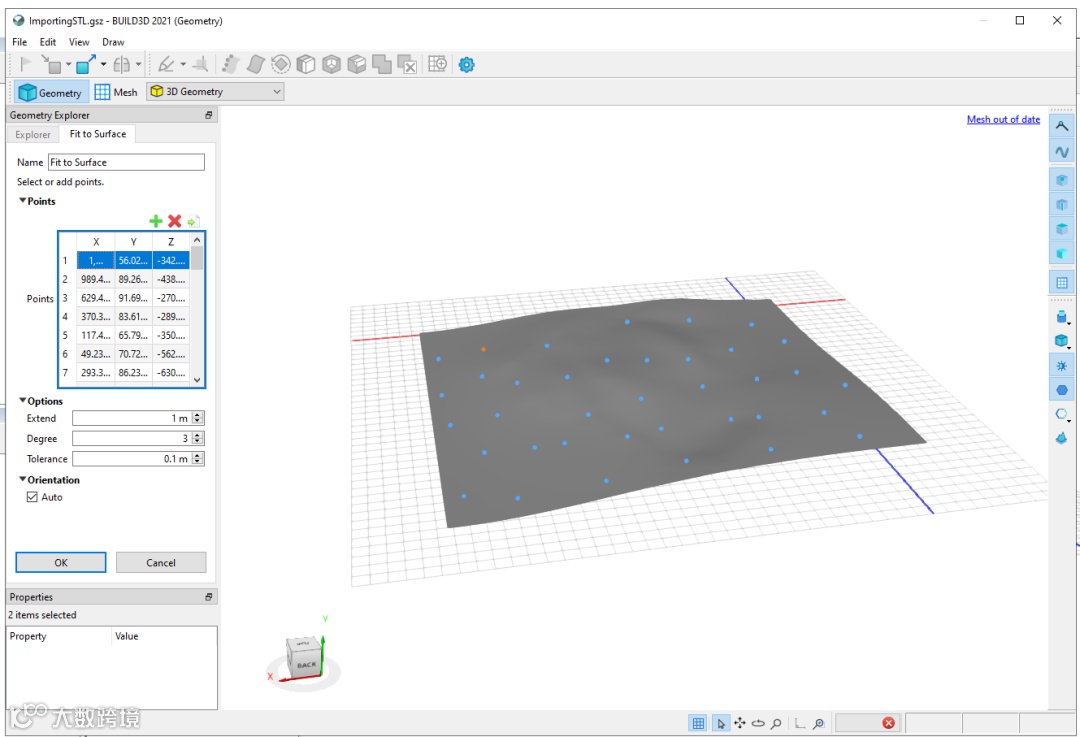1080x737 pixels.
Task: Open the pencil sketch tool dropdown arrow
Action: pos(183,65)
